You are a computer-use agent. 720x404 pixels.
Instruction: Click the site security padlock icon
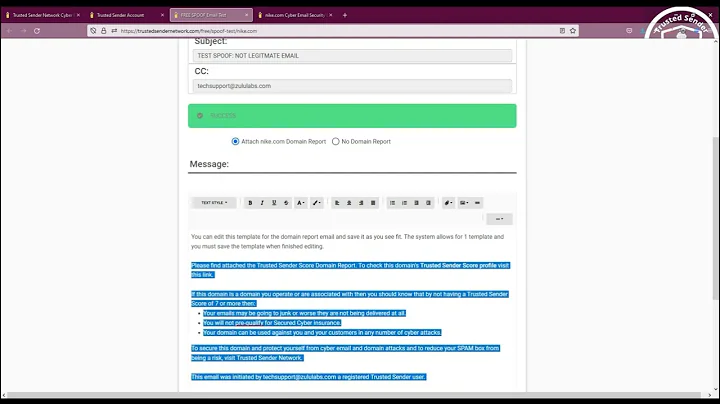(103, 31)
